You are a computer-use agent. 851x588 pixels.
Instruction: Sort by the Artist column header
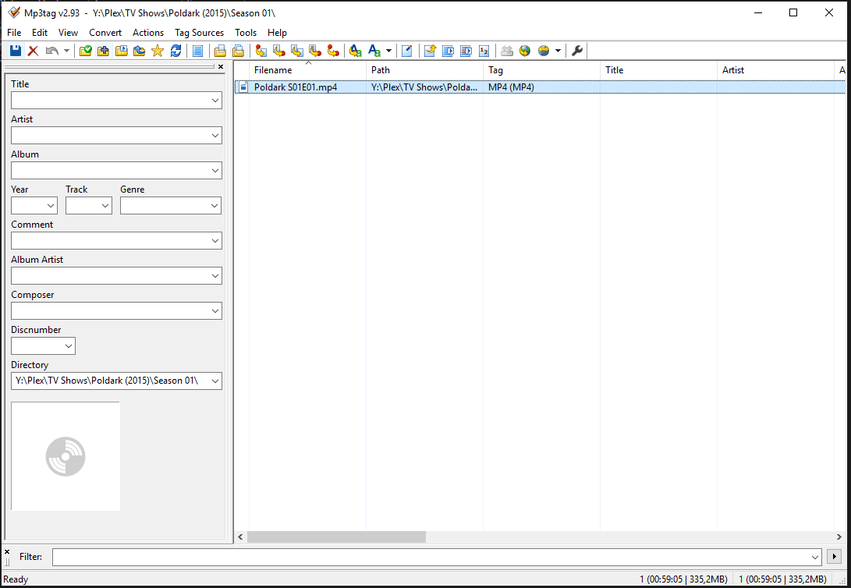776,70
